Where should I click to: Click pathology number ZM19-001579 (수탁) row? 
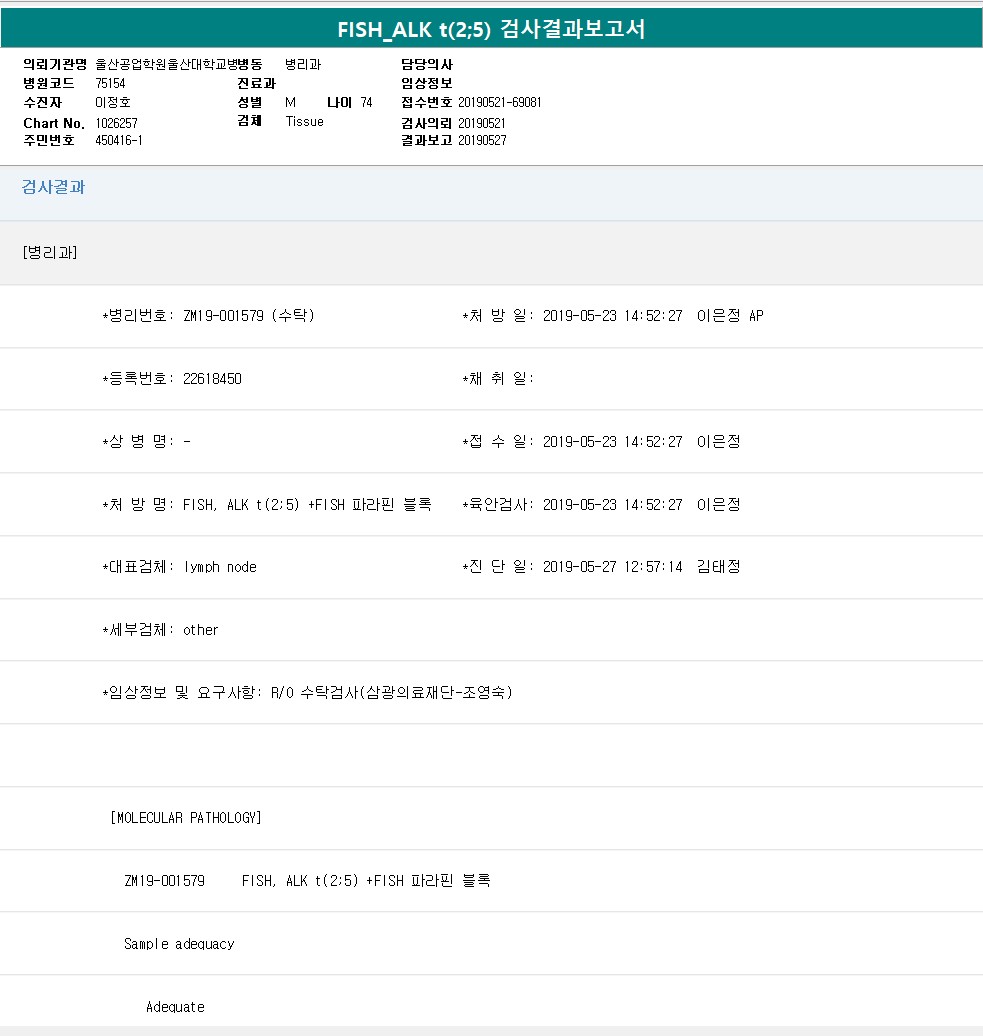point(209,316)
